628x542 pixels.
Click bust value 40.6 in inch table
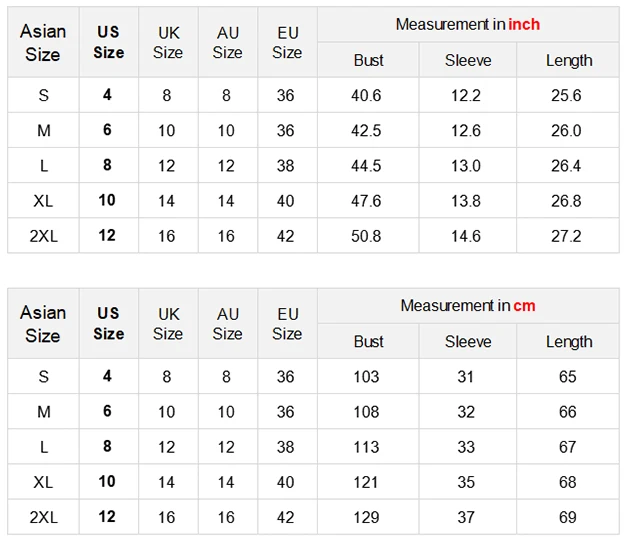pos(366,96)
